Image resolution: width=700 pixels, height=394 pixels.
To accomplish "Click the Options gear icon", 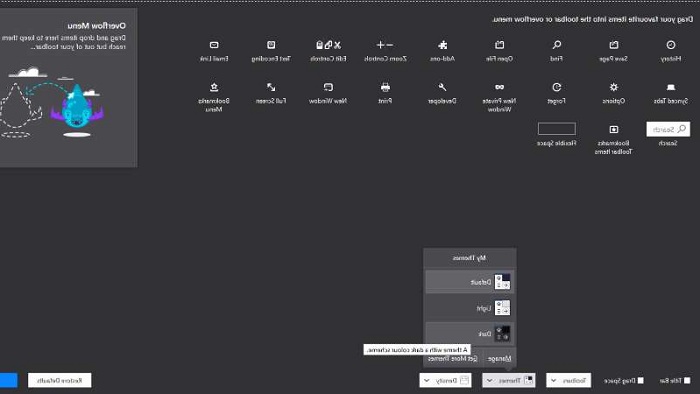I will click(x=614, y=87).
